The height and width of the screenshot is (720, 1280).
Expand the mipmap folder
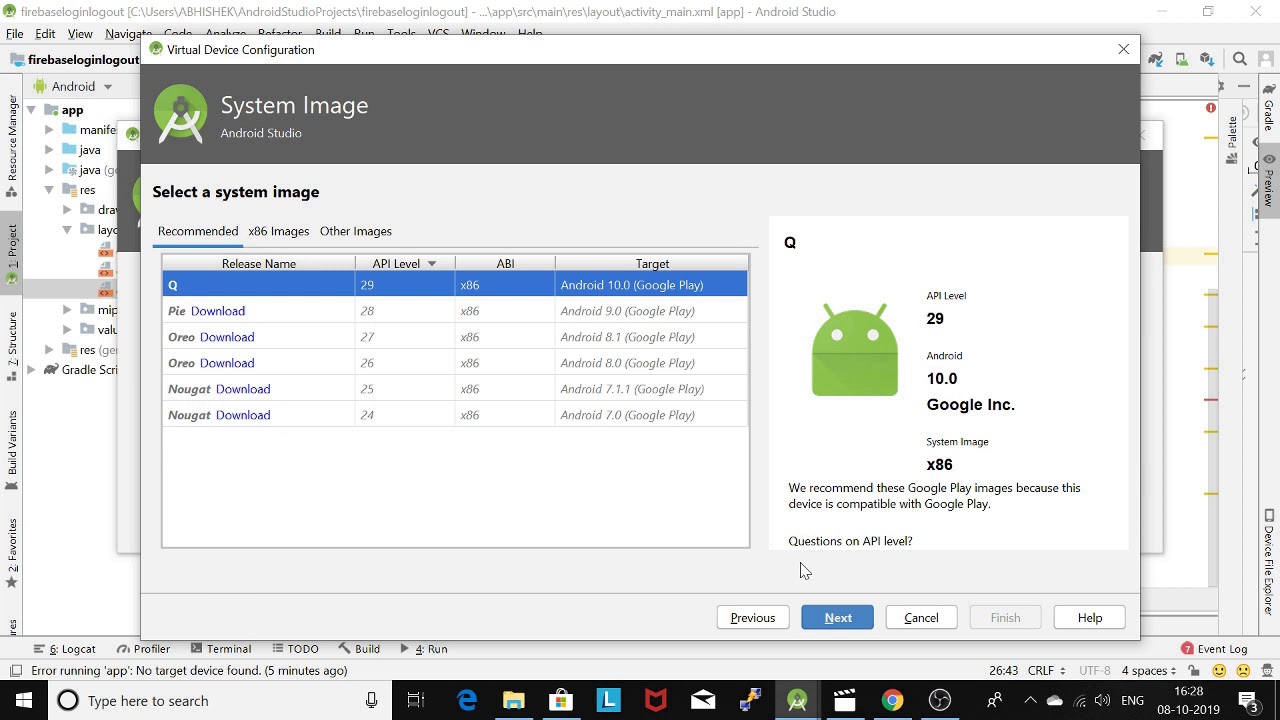(x=67, y=310)
